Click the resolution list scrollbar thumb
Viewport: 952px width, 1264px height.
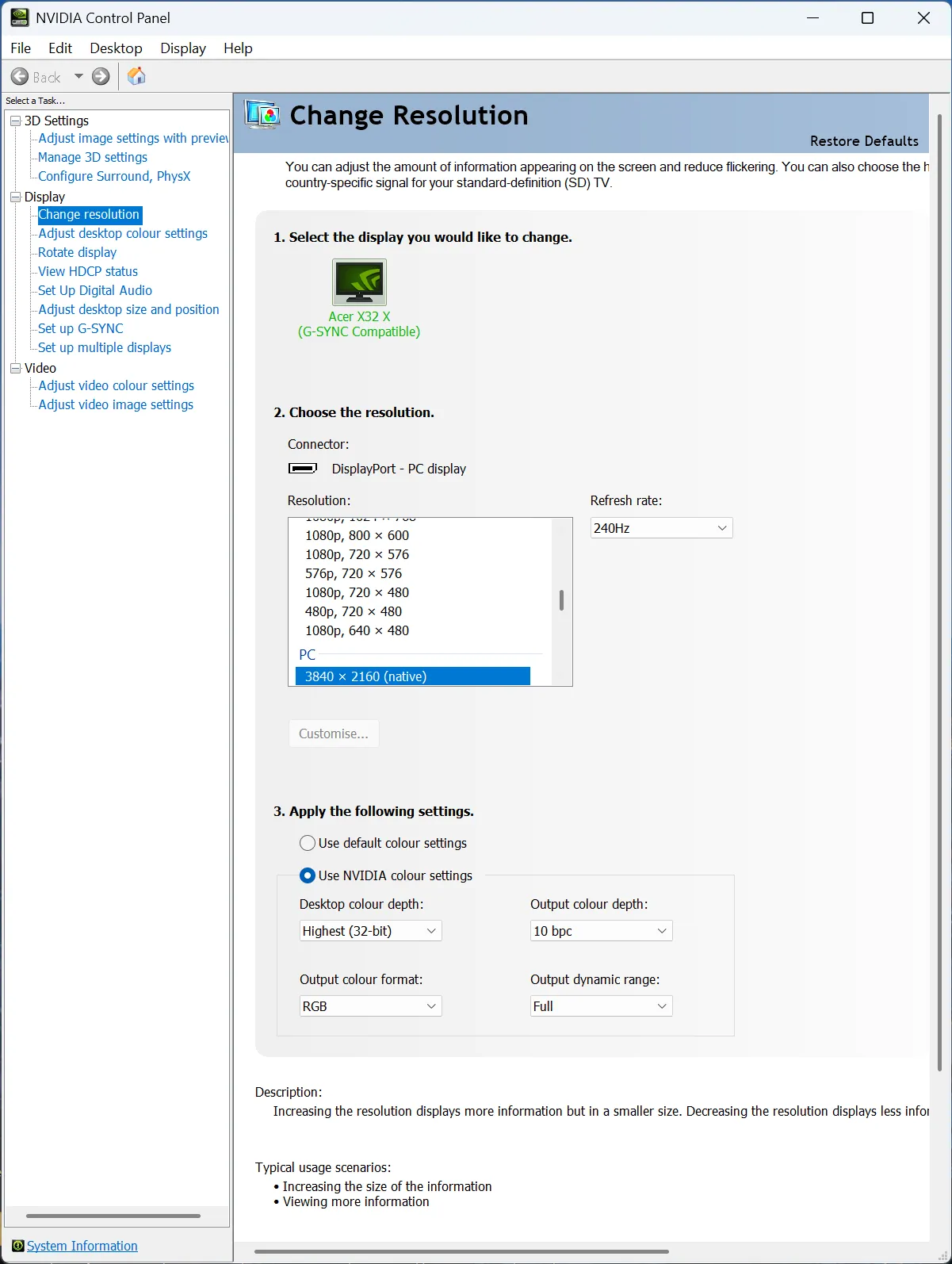(561, 600)
